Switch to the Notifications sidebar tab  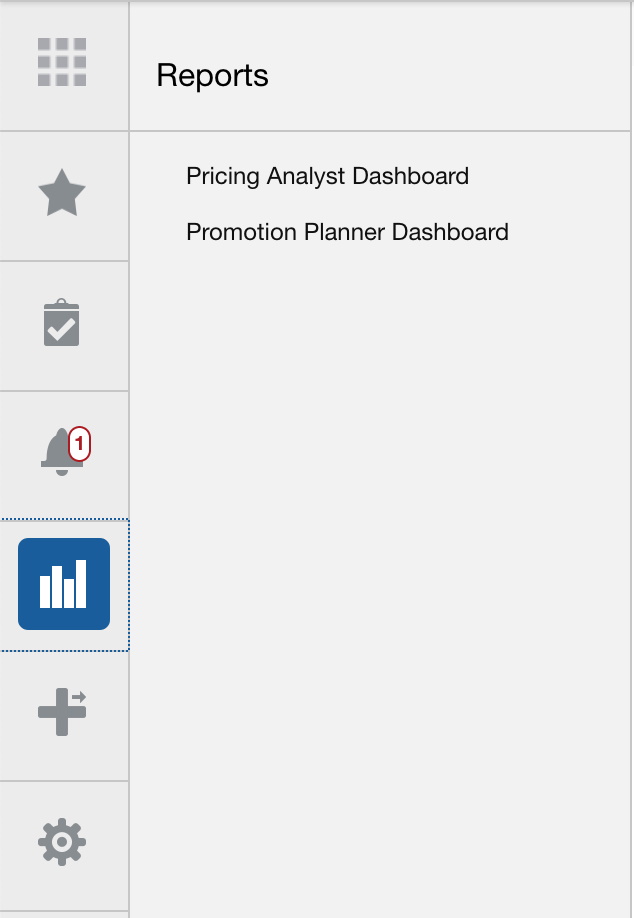[60, 450]
